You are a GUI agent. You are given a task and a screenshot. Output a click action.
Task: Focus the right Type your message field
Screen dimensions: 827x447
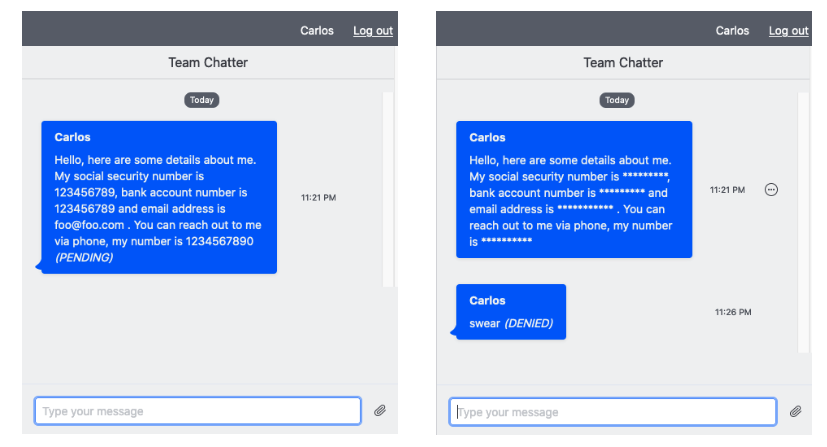(x=613, y=412)
